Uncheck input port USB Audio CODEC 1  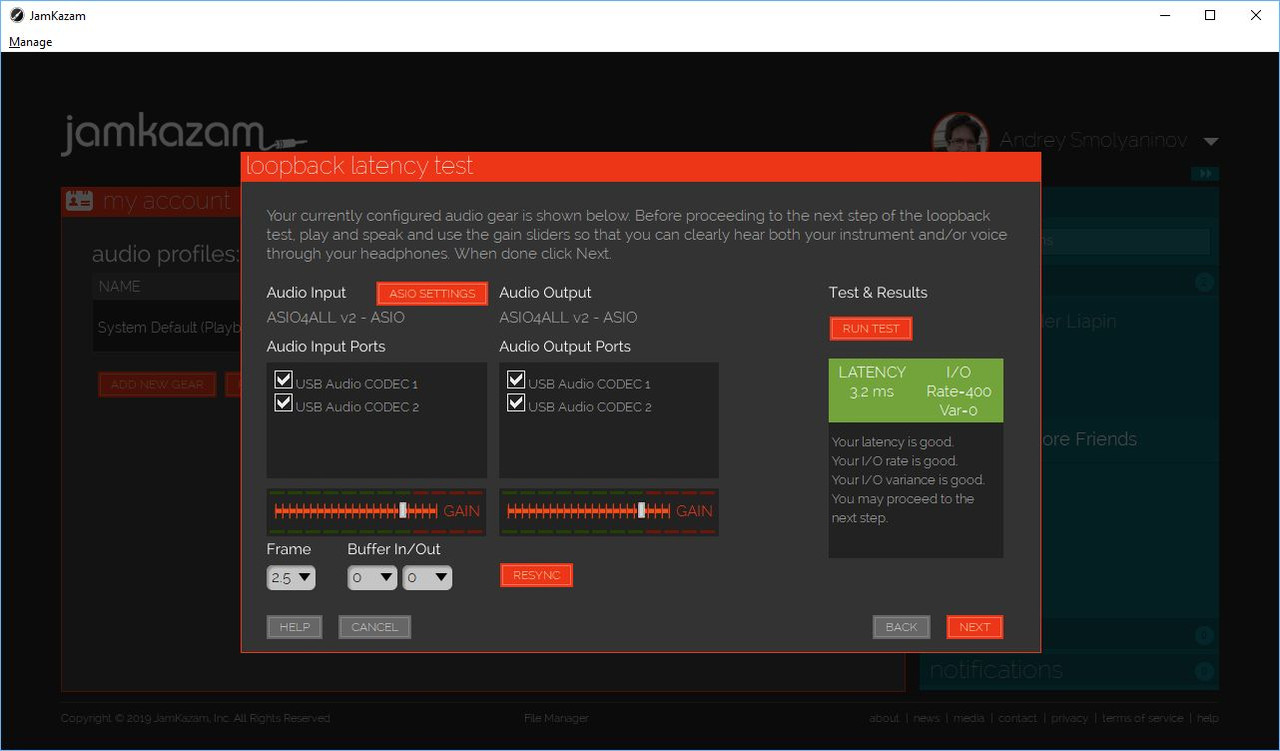[x=284, y=380]
